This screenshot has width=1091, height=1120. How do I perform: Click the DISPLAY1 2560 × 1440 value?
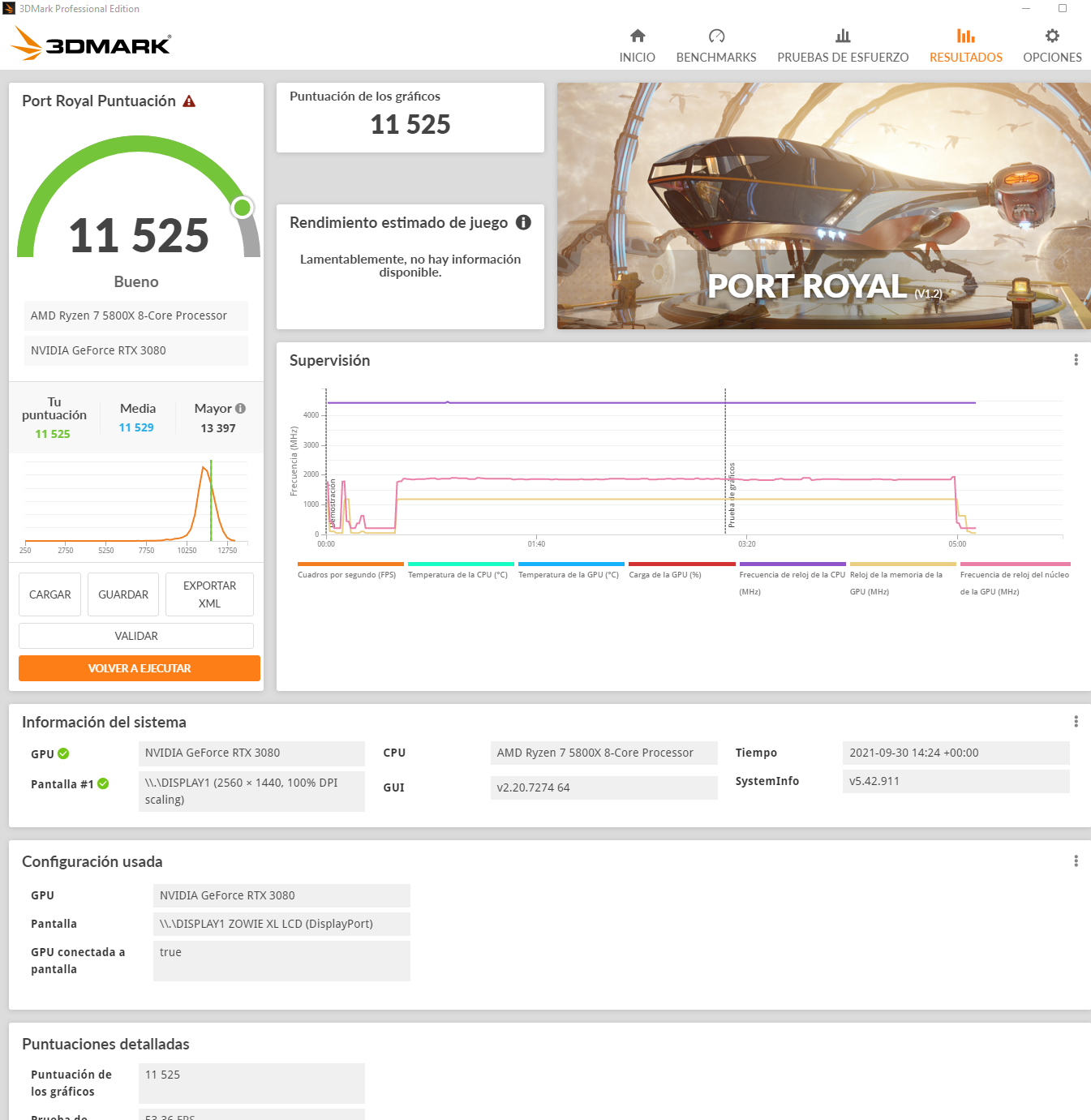(251, 791)
